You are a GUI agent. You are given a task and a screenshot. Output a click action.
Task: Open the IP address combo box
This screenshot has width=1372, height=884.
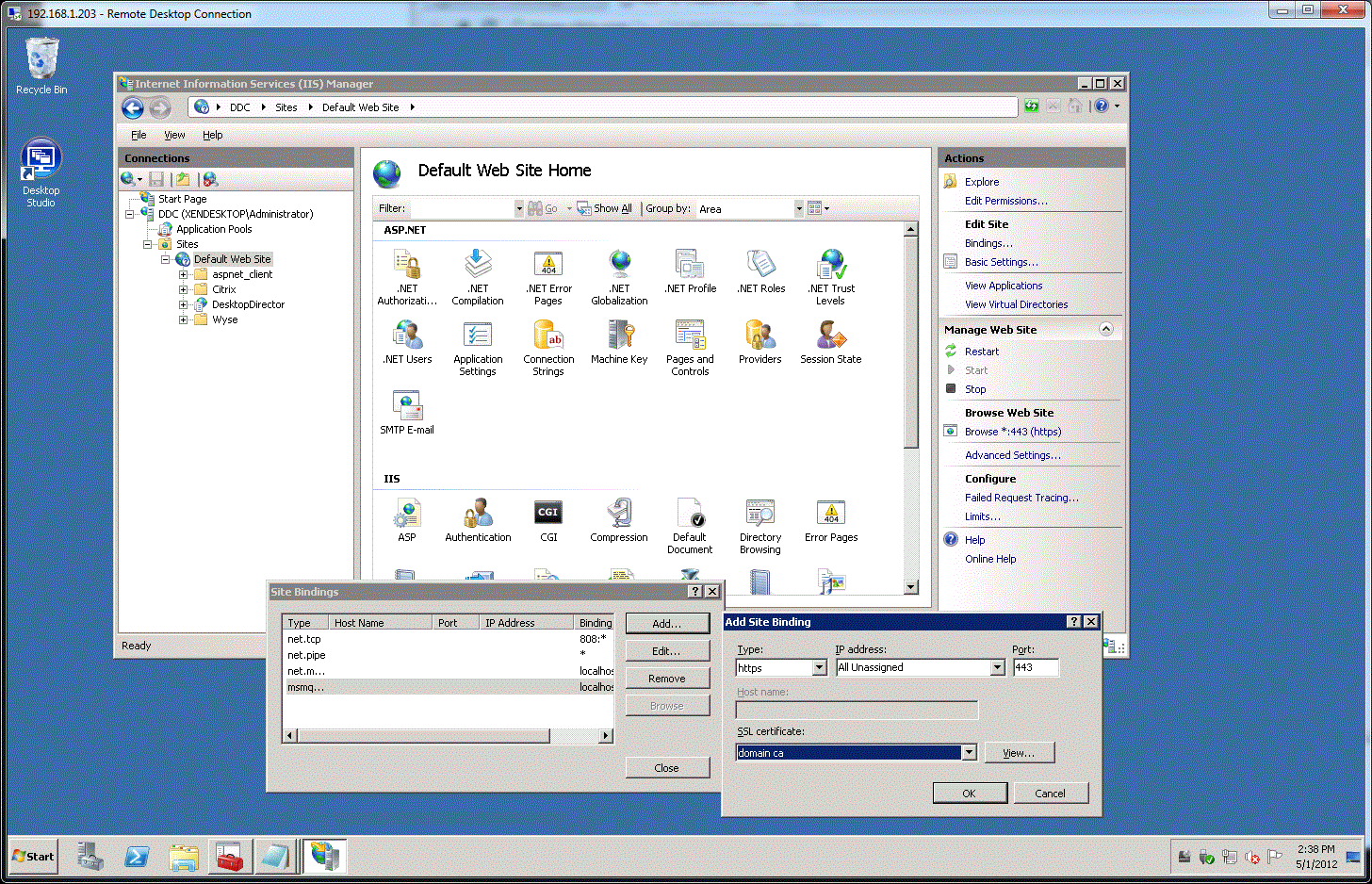click(997, 668)
